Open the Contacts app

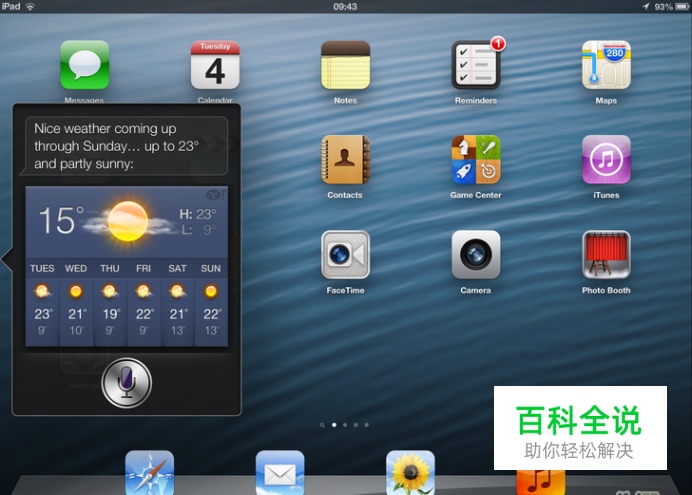345,159
